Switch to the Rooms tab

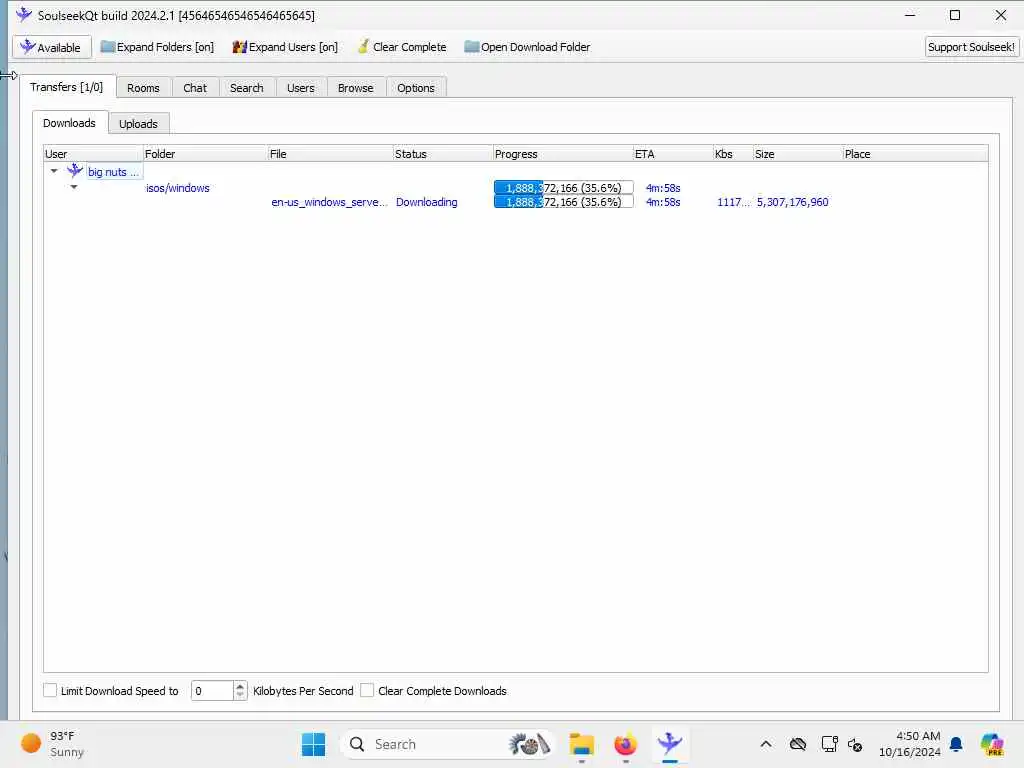pyautogui.click(x=143, y=88)
